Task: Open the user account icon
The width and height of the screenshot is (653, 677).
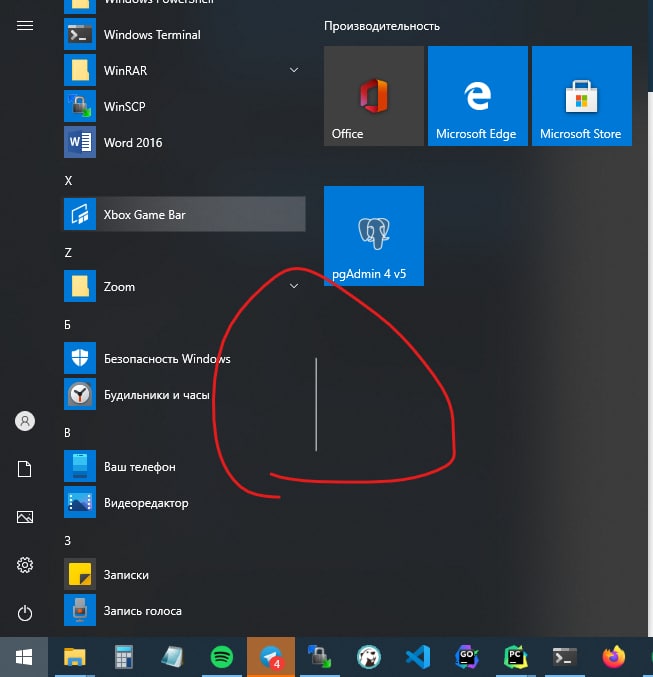Action: [x=25, y=421]
